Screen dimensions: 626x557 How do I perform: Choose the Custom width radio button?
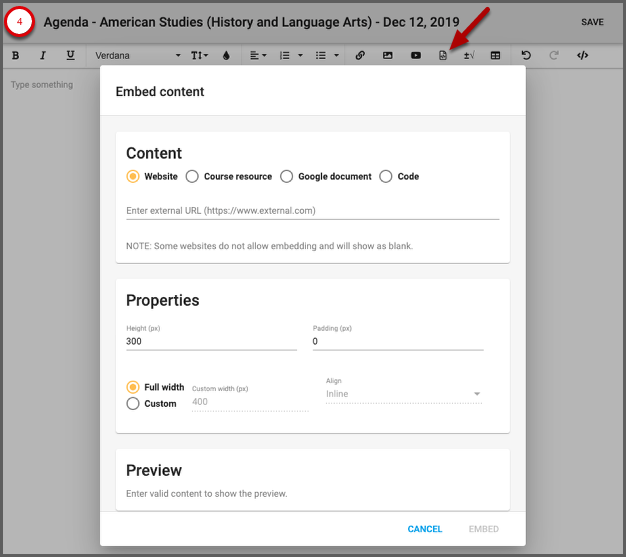[x=133, y=404]
